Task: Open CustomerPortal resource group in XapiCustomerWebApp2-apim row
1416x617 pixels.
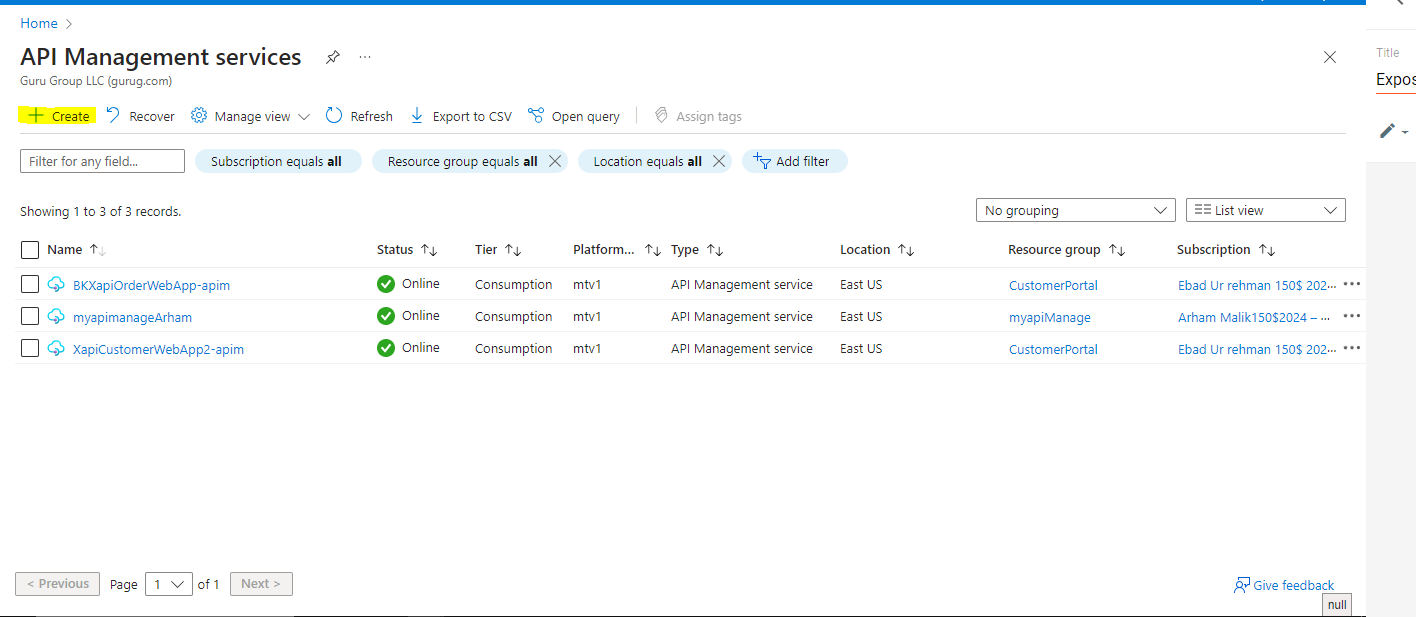Action: pyautogui.click(x=1053, y=349)
